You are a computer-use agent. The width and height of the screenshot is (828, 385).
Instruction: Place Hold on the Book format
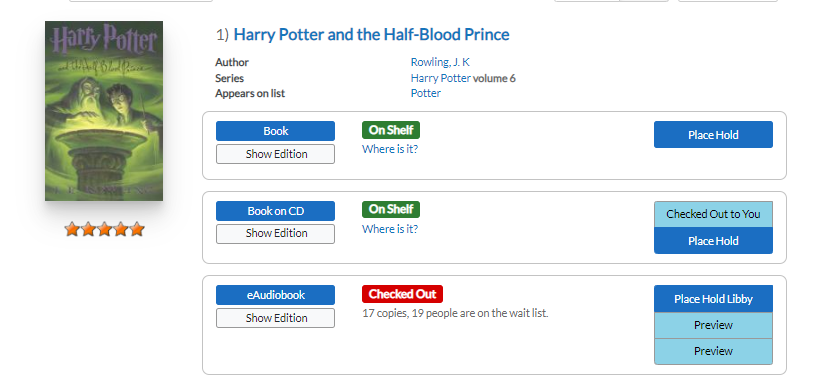pos(713,135)
